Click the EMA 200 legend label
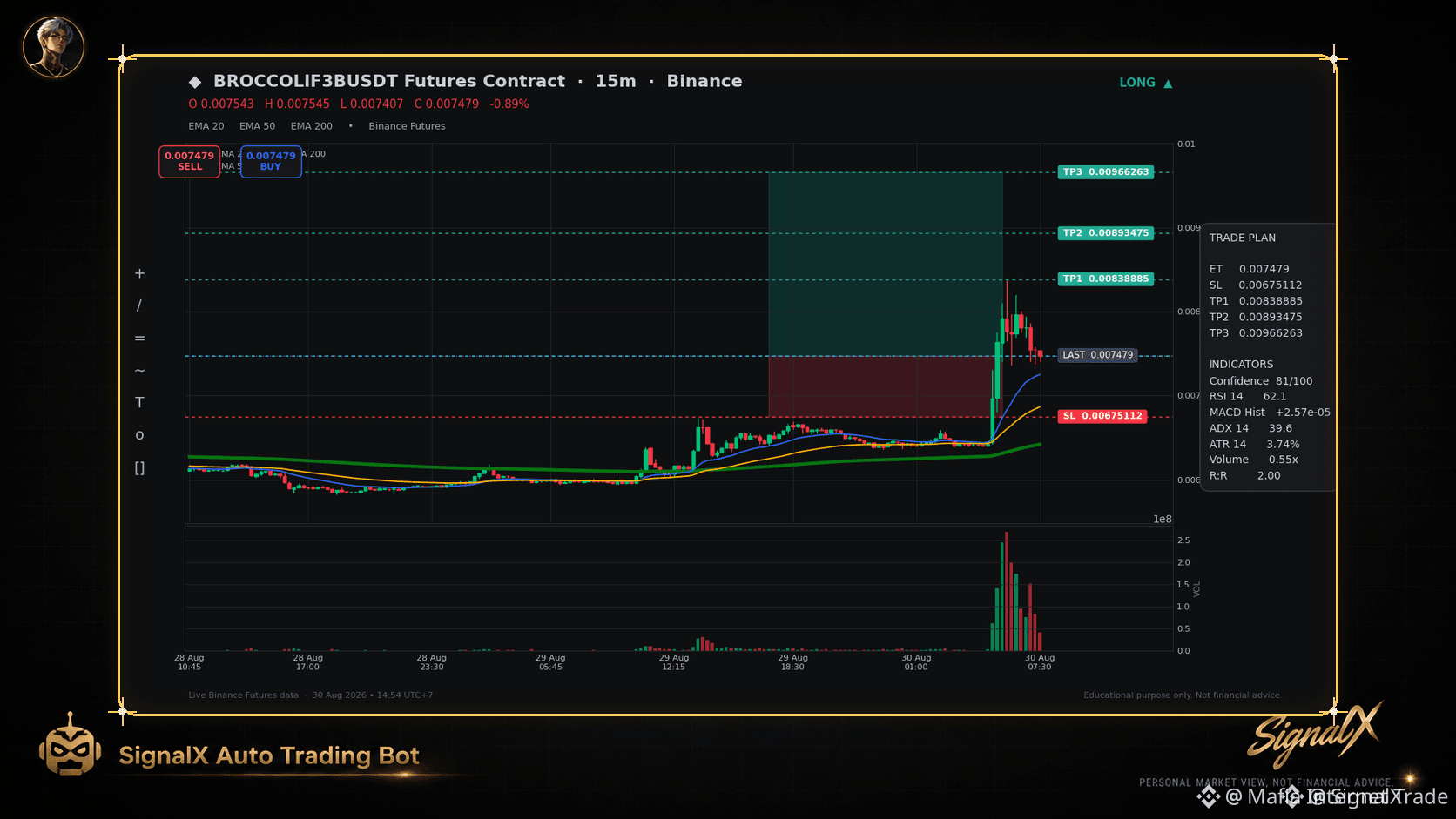 tap(312, 126)
